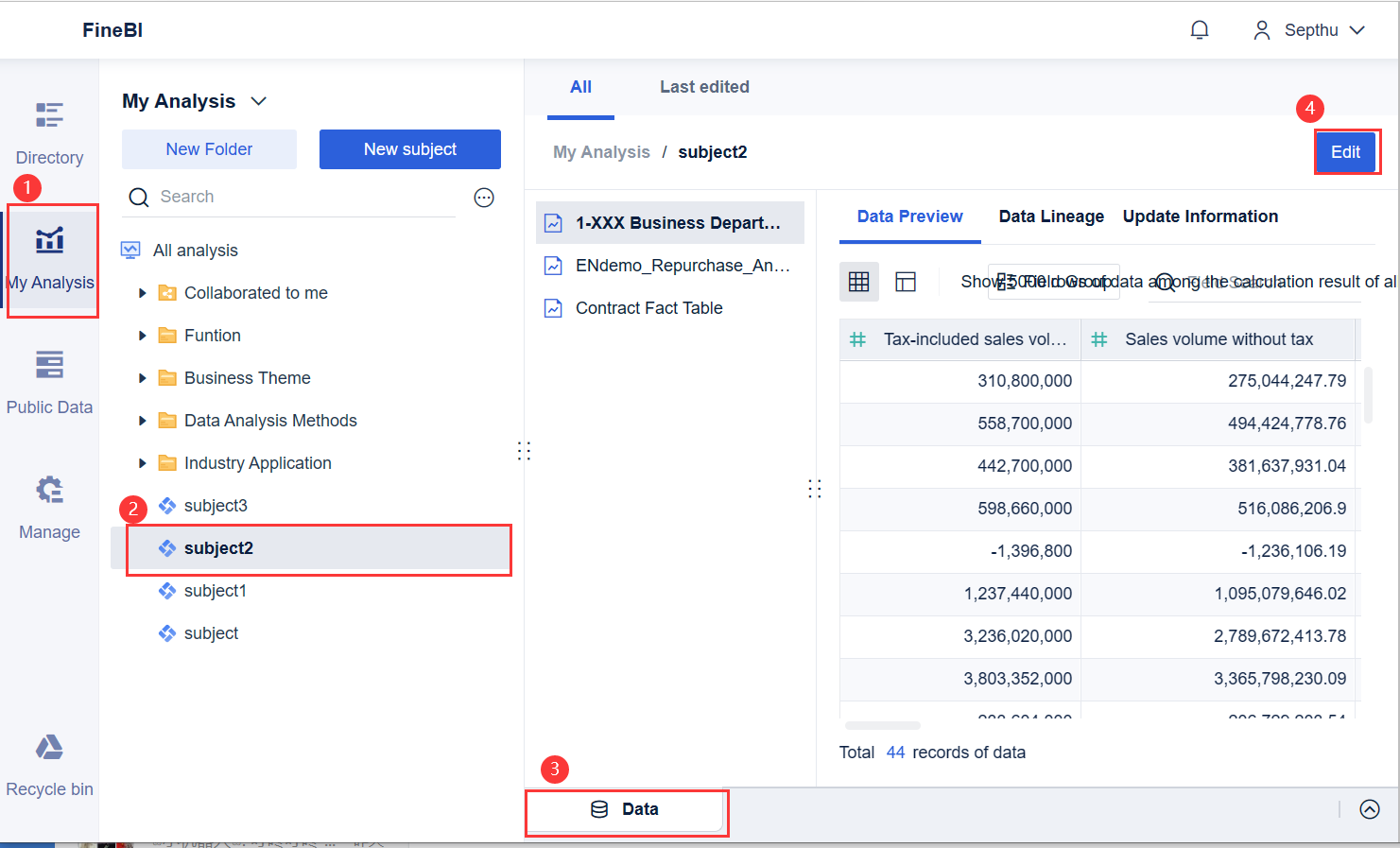Open the Septhu user account menu

click(x=1309, y=30)
